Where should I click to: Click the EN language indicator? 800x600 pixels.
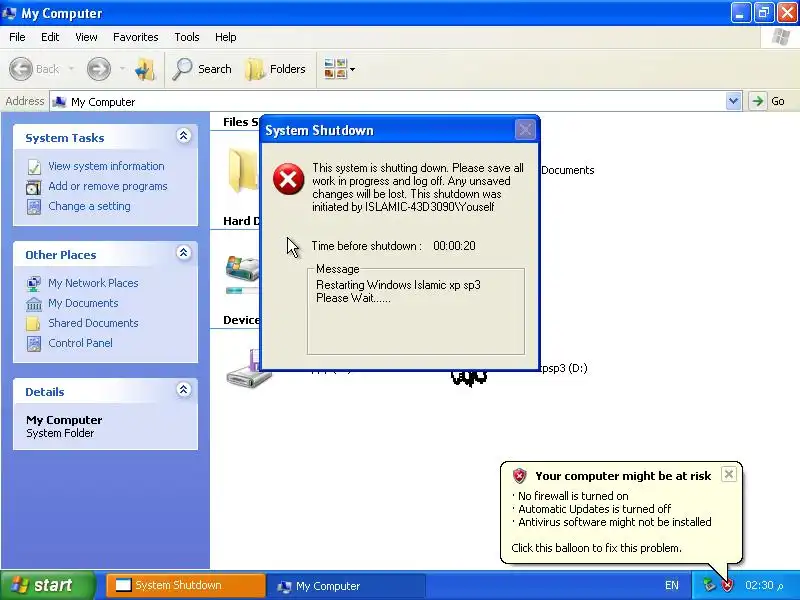pyautogui.click(x=672, y=585)
